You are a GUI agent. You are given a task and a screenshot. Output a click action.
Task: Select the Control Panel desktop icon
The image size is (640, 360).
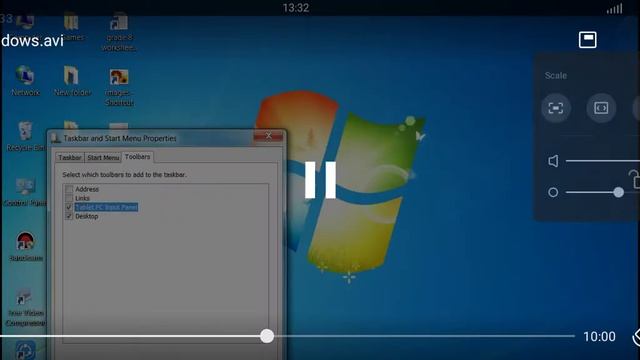tap(24, 192)
